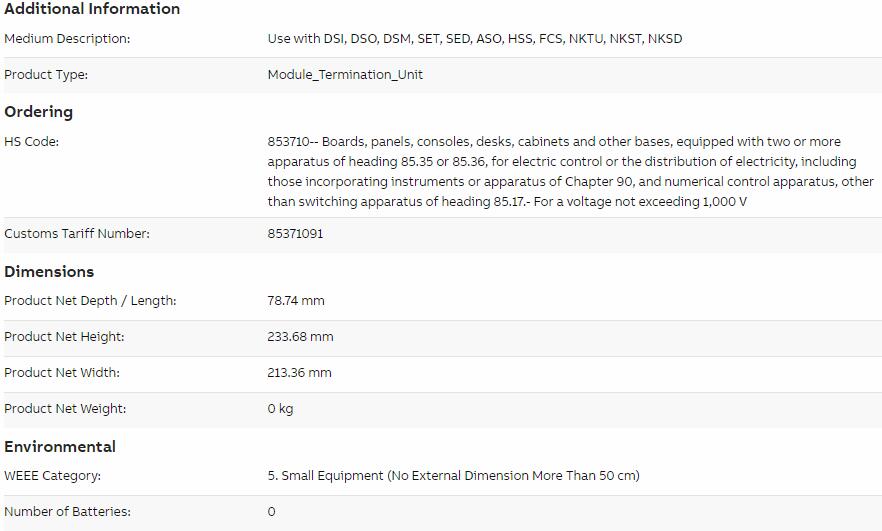The height and width of the screenshot is (531, 882).
Task: Click the Product Type label
Action: (x=46, y=75)
